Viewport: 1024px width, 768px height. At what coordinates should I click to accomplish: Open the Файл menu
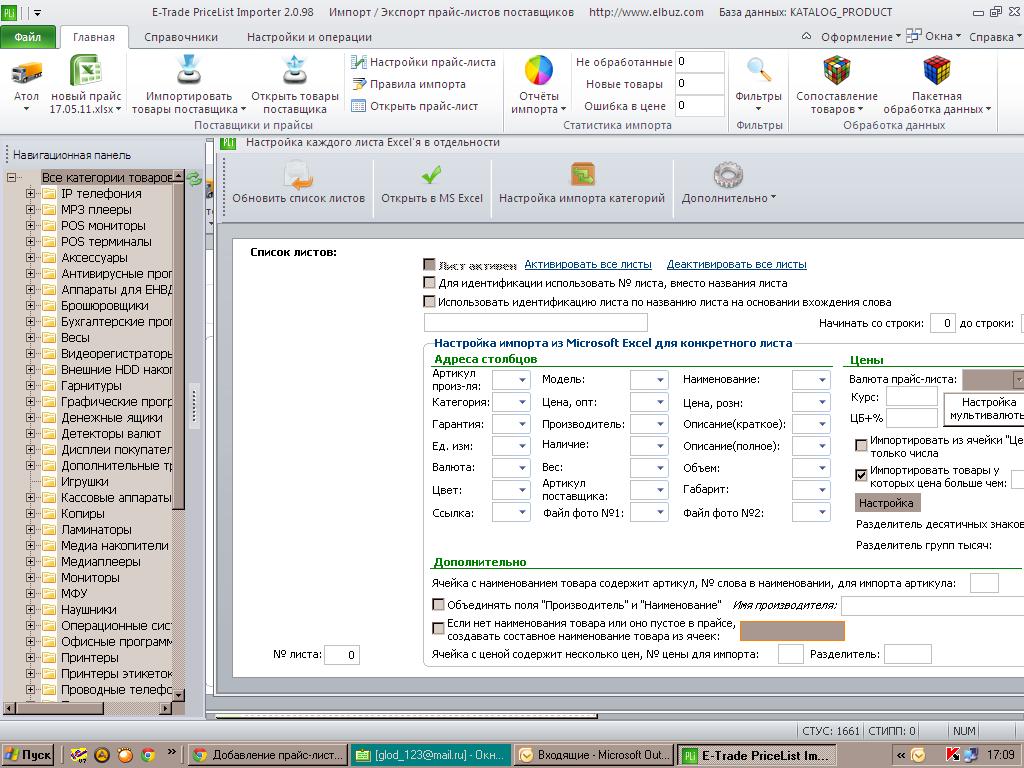[x=27, y=37]
